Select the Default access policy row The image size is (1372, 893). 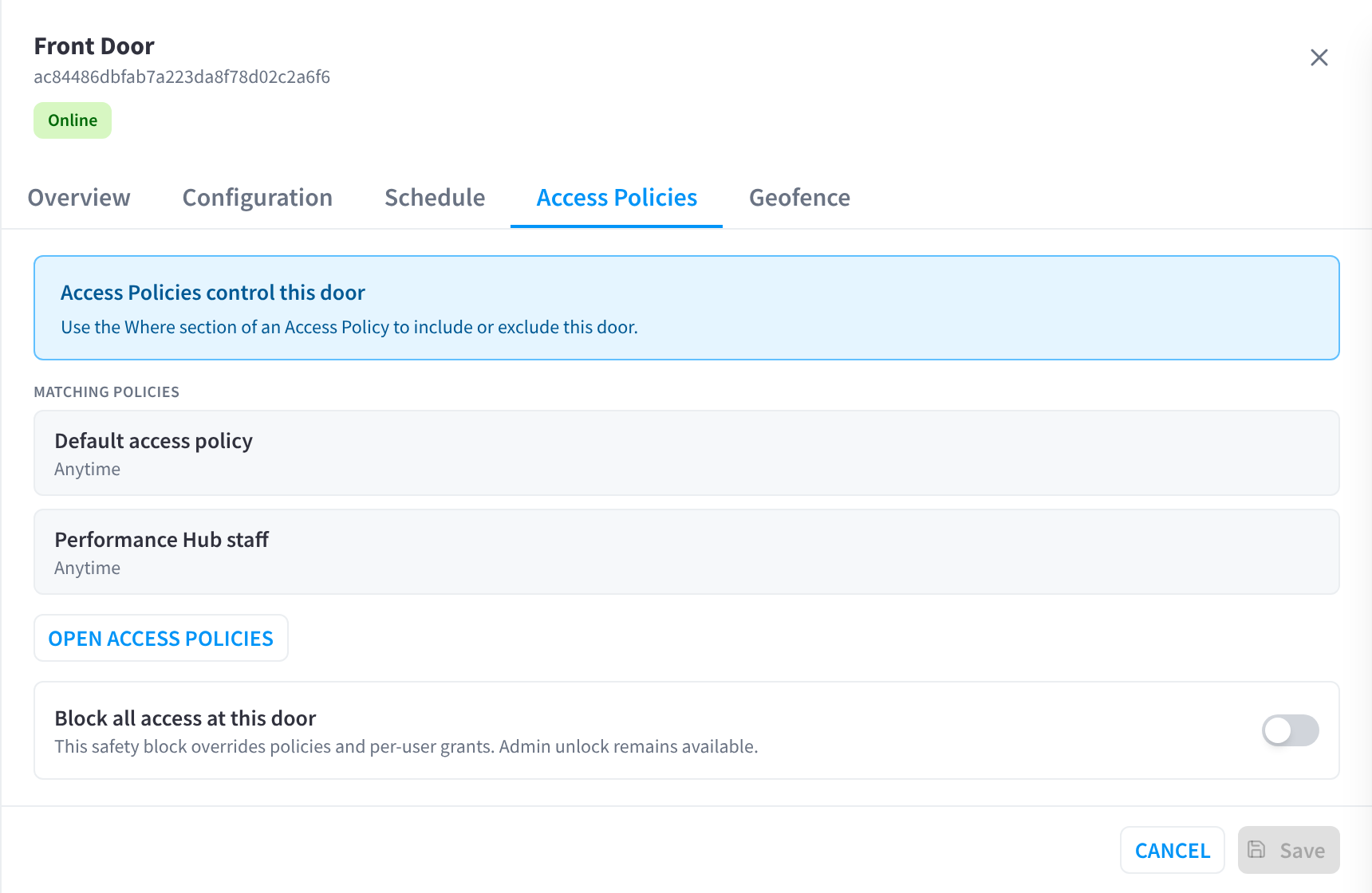686,453
